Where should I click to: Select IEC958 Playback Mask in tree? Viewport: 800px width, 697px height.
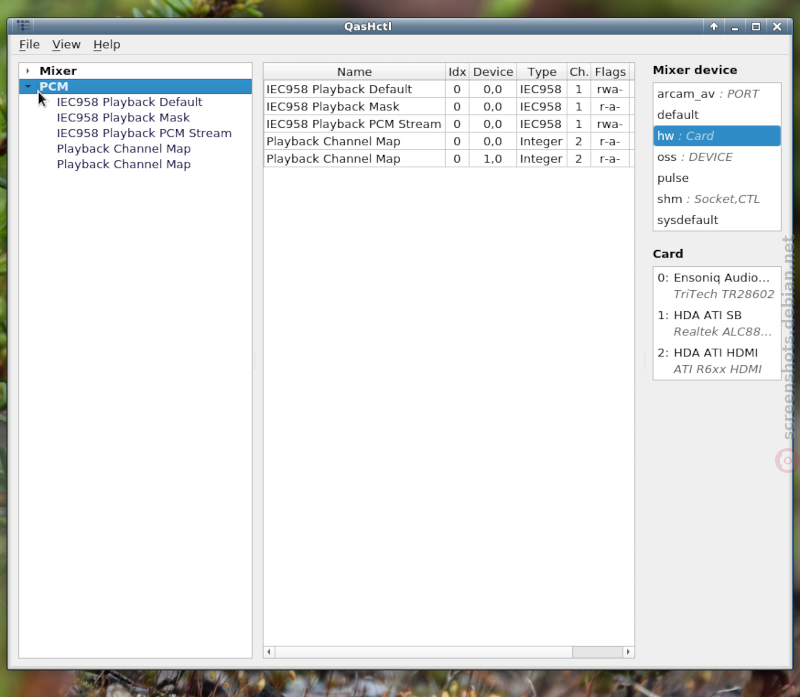click(x=123, y=117)
